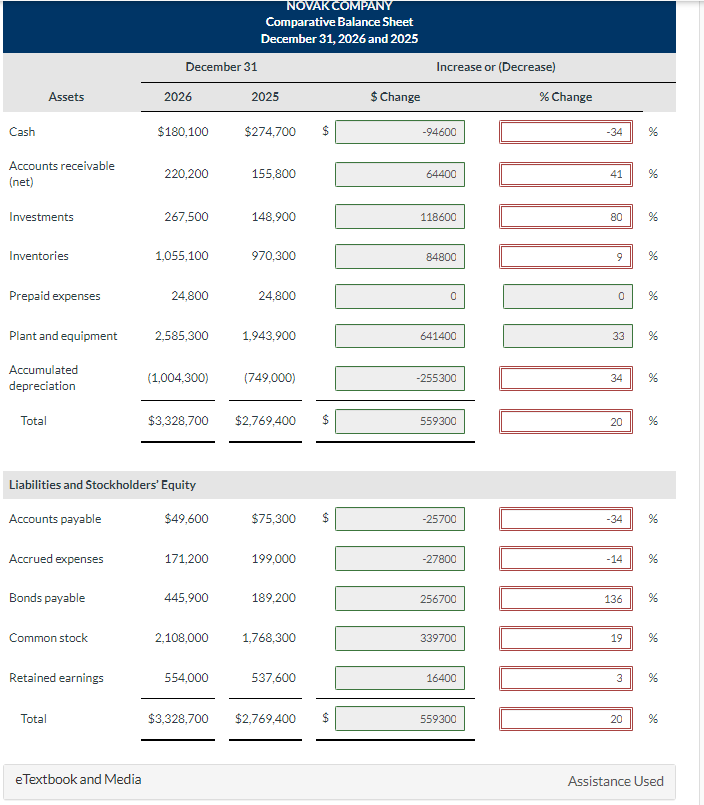Click the $ Change column header
The height and width of the screenshot is (805, 704).
click(395, 97)
